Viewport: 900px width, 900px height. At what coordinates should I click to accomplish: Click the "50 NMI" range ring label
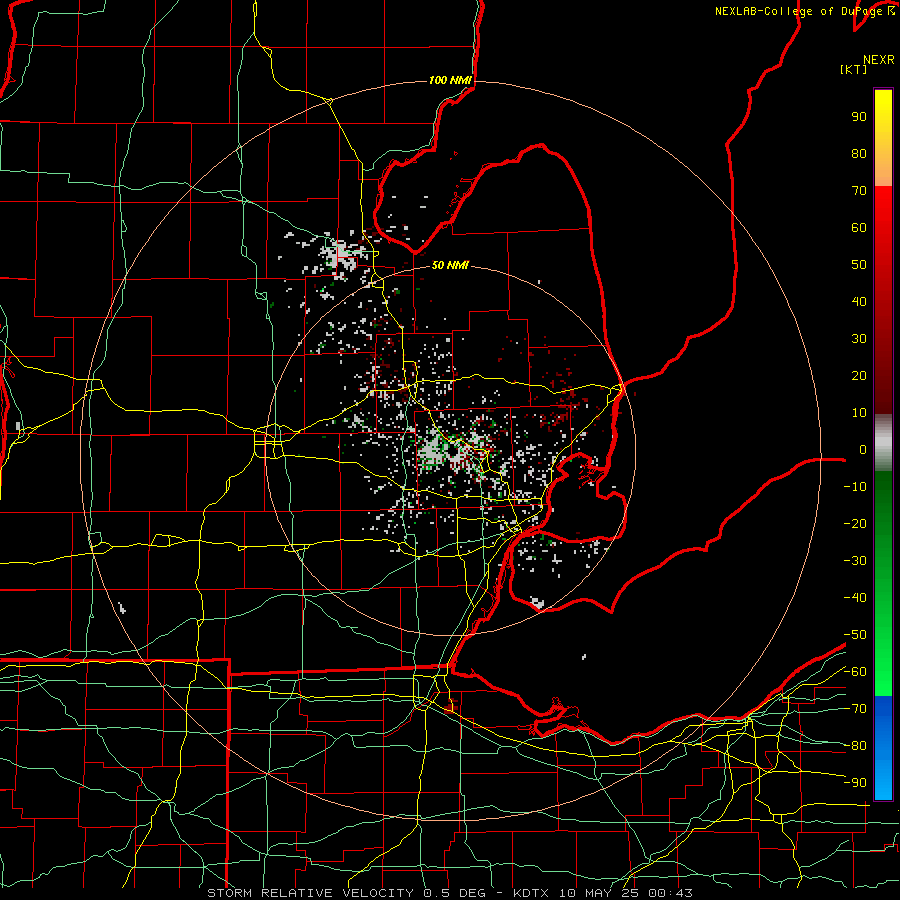pos(450,265)
